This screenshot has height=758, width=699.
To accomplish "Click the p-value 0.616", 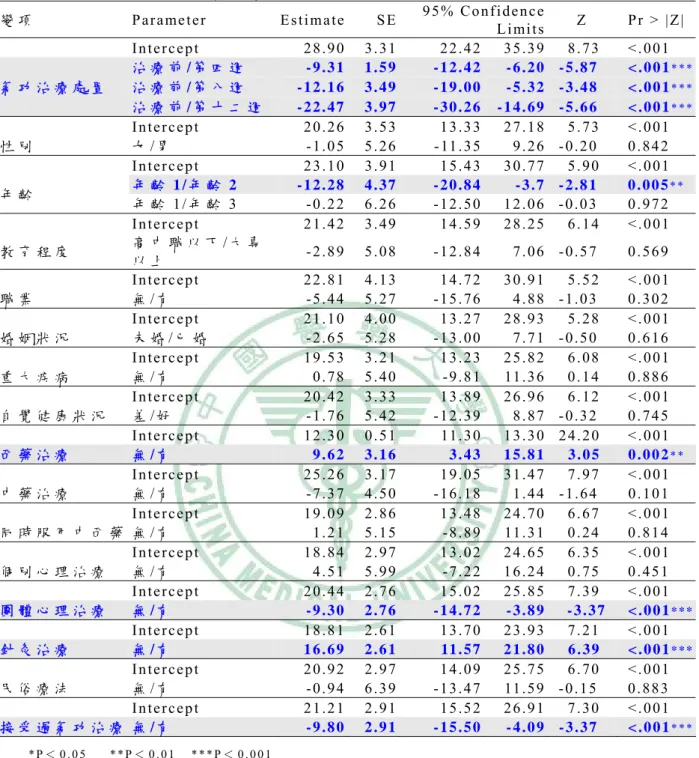I will (x=648, y=338).
